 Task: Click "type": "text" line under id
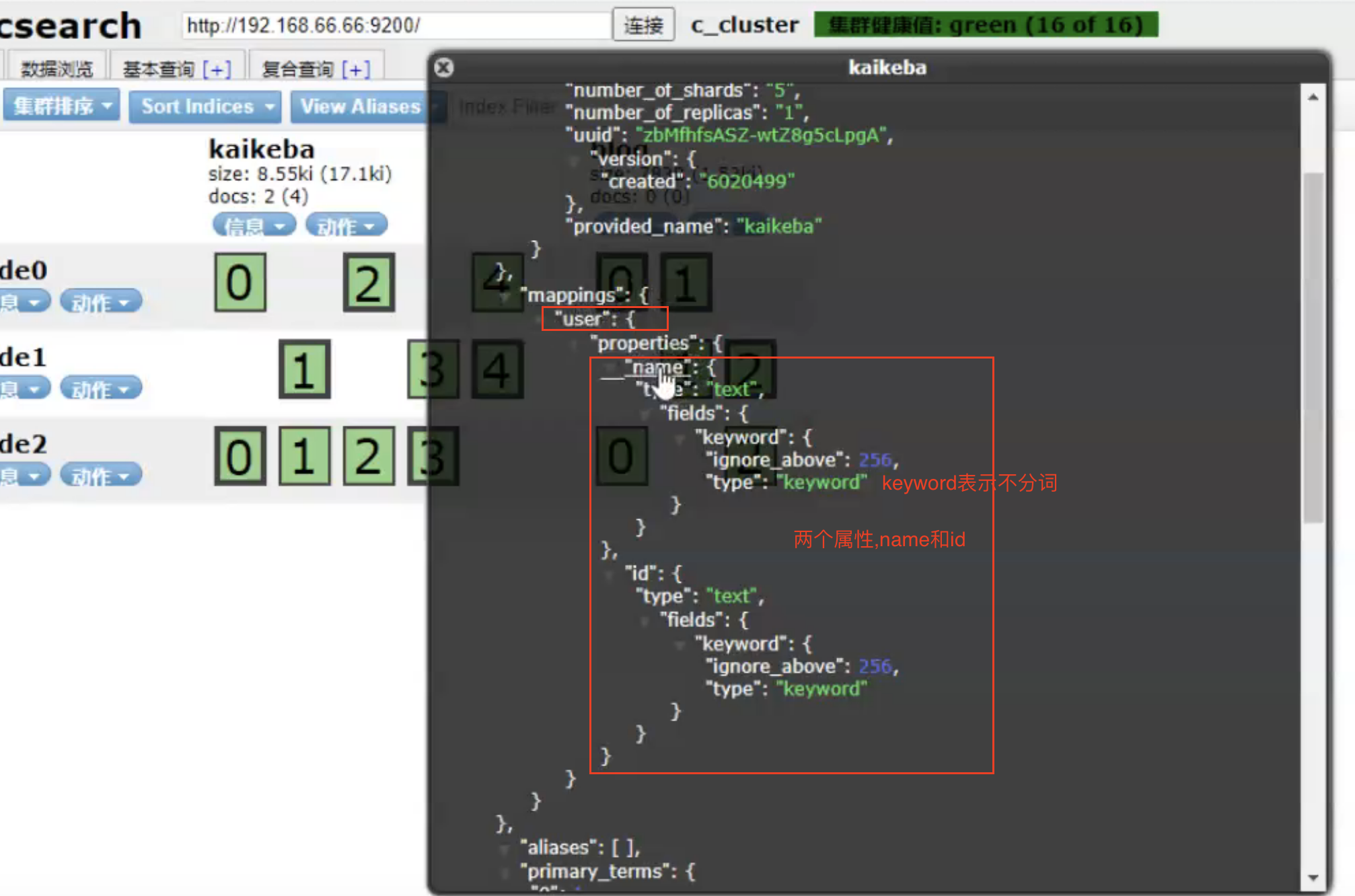[700, 596]
